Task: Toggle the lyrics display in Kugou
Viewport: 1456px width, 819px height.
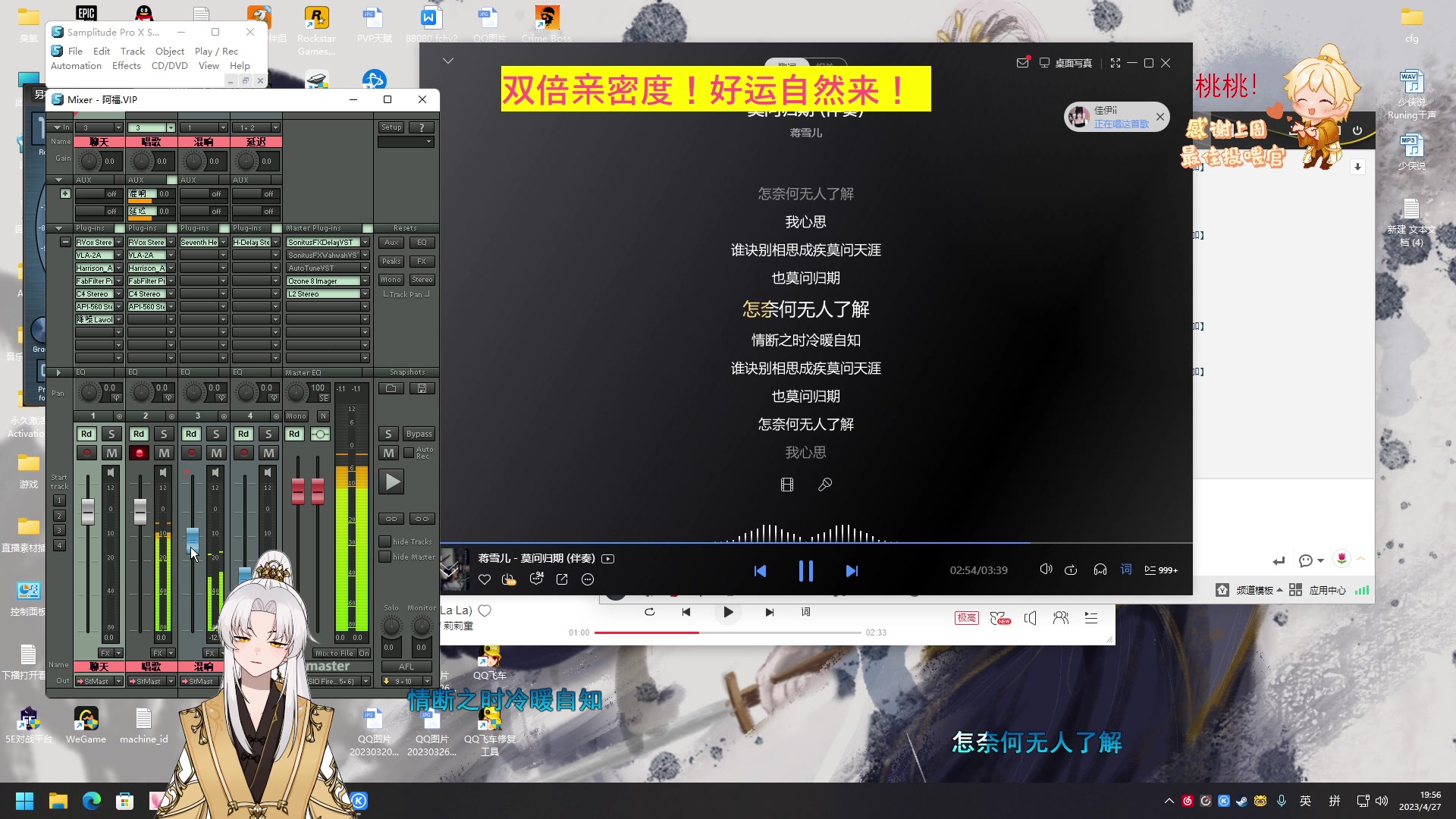Action: [1126, 570]
